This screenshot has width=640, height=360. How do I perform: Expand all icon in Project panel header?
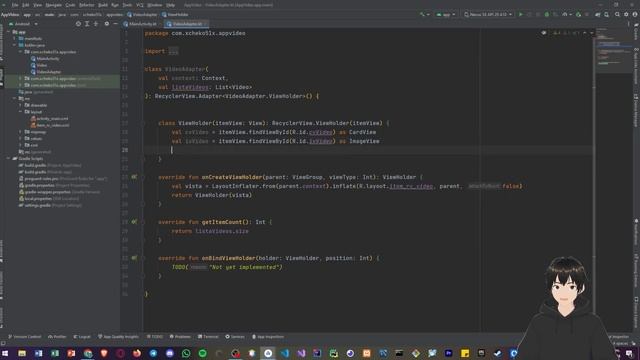tap(87, 24)
